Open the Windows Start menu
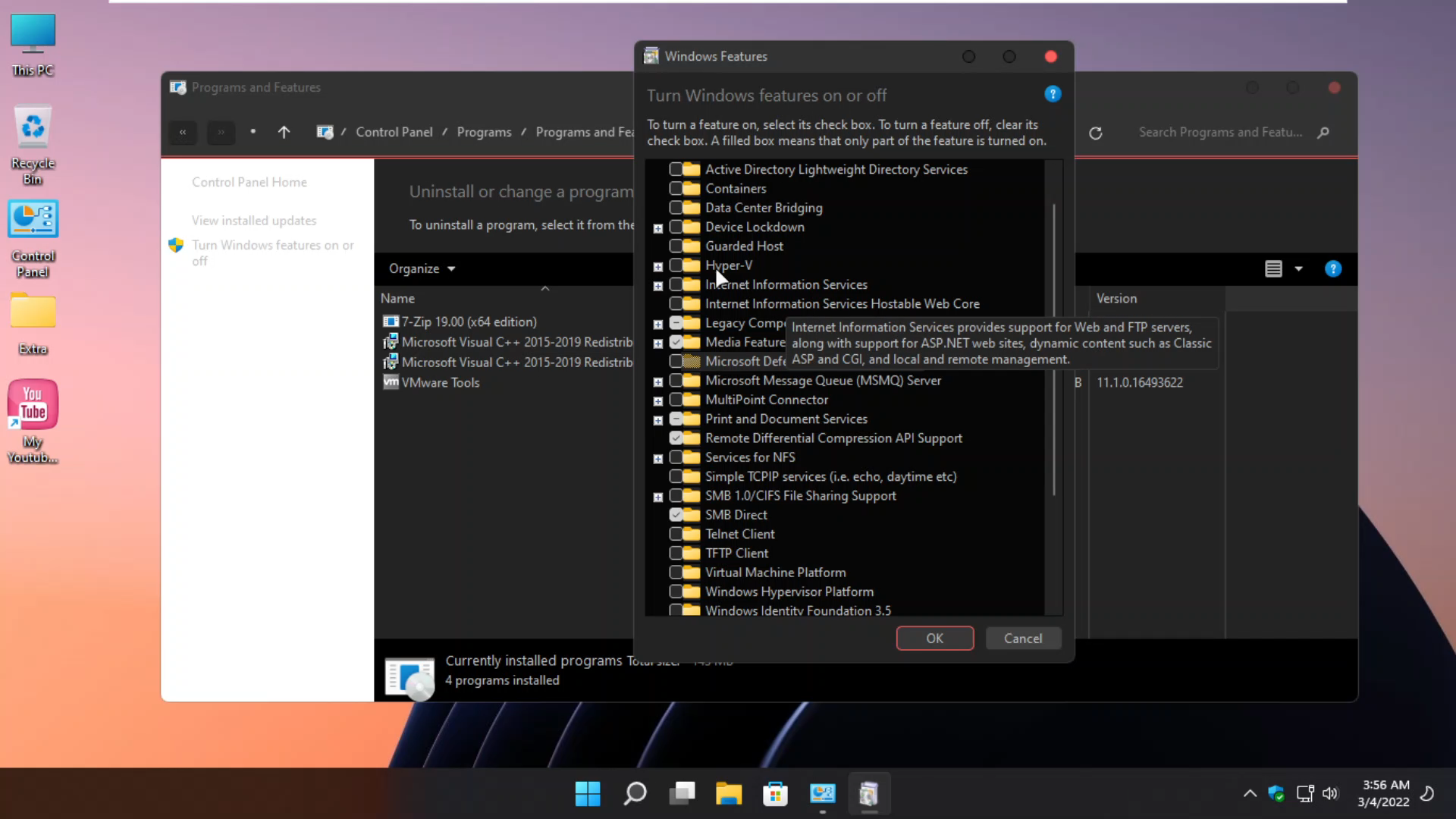This screenshot has height=819, width=1456. click(588, 794)
